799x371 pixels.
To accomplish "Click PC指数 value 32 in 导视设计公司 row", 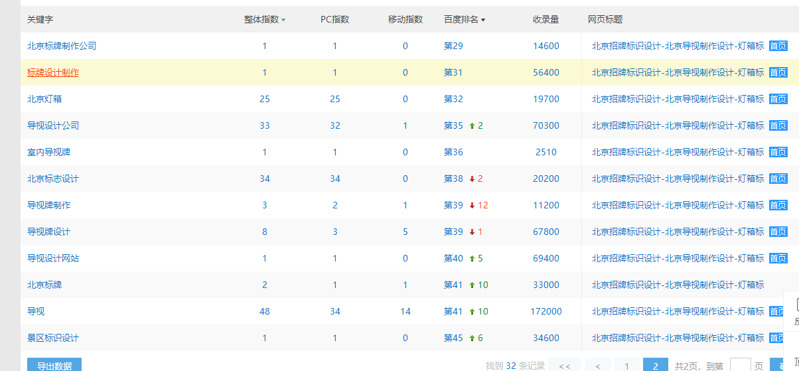I will click(x=335, y=125).
